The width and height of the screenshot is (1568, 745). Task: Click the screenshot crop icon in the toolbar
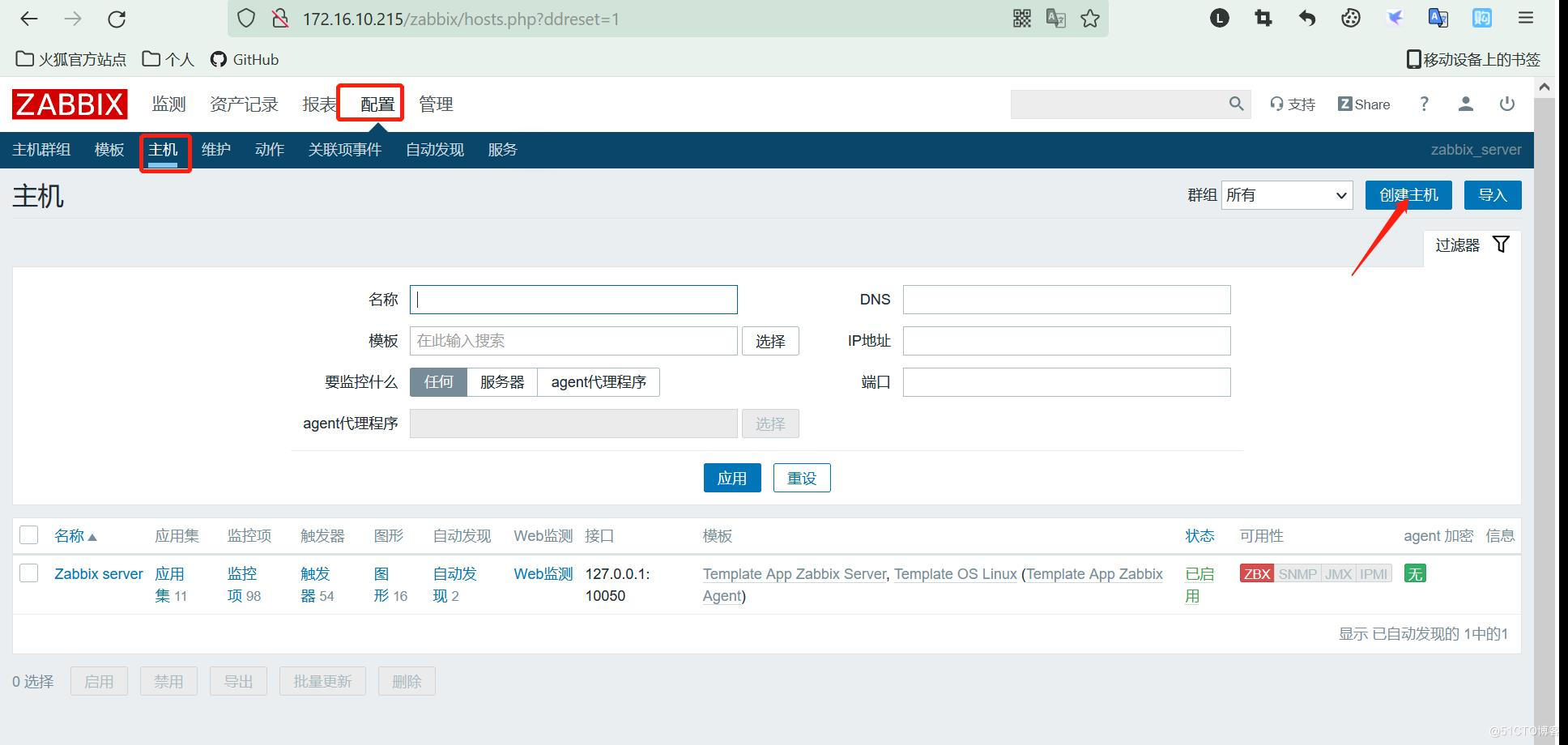(1263, 18)
